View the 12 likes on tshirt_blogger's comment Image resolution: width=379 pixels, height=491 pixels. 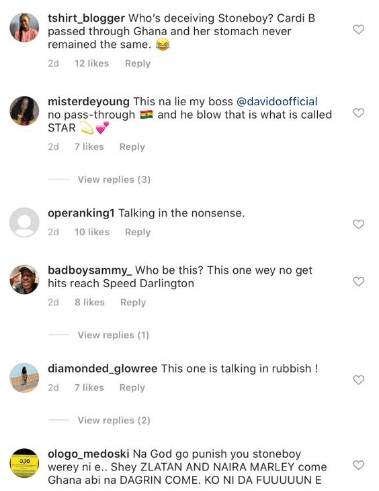tap(92, 63)
